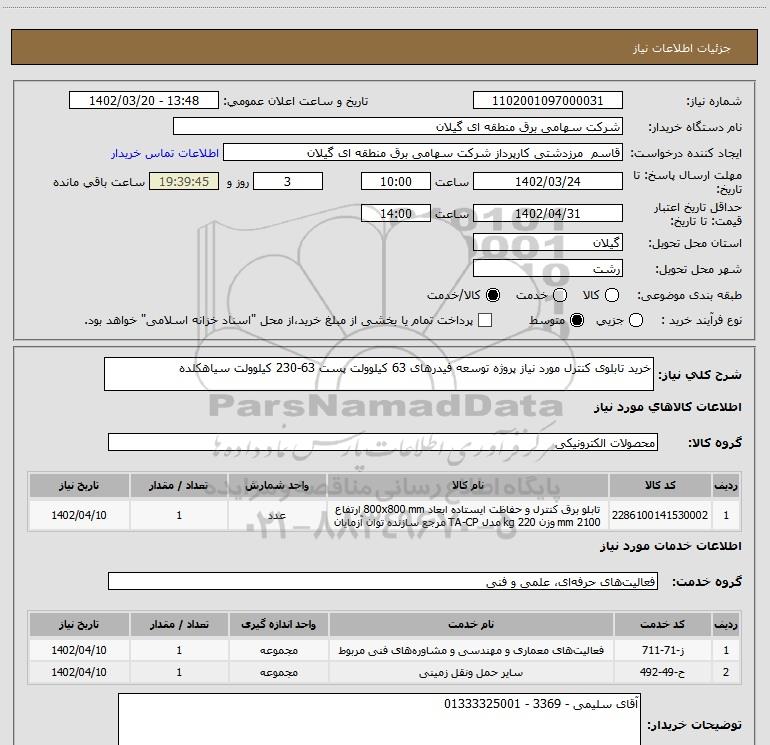Click service code ز-711-71 cell
The image size is (770, 745).
662,650
